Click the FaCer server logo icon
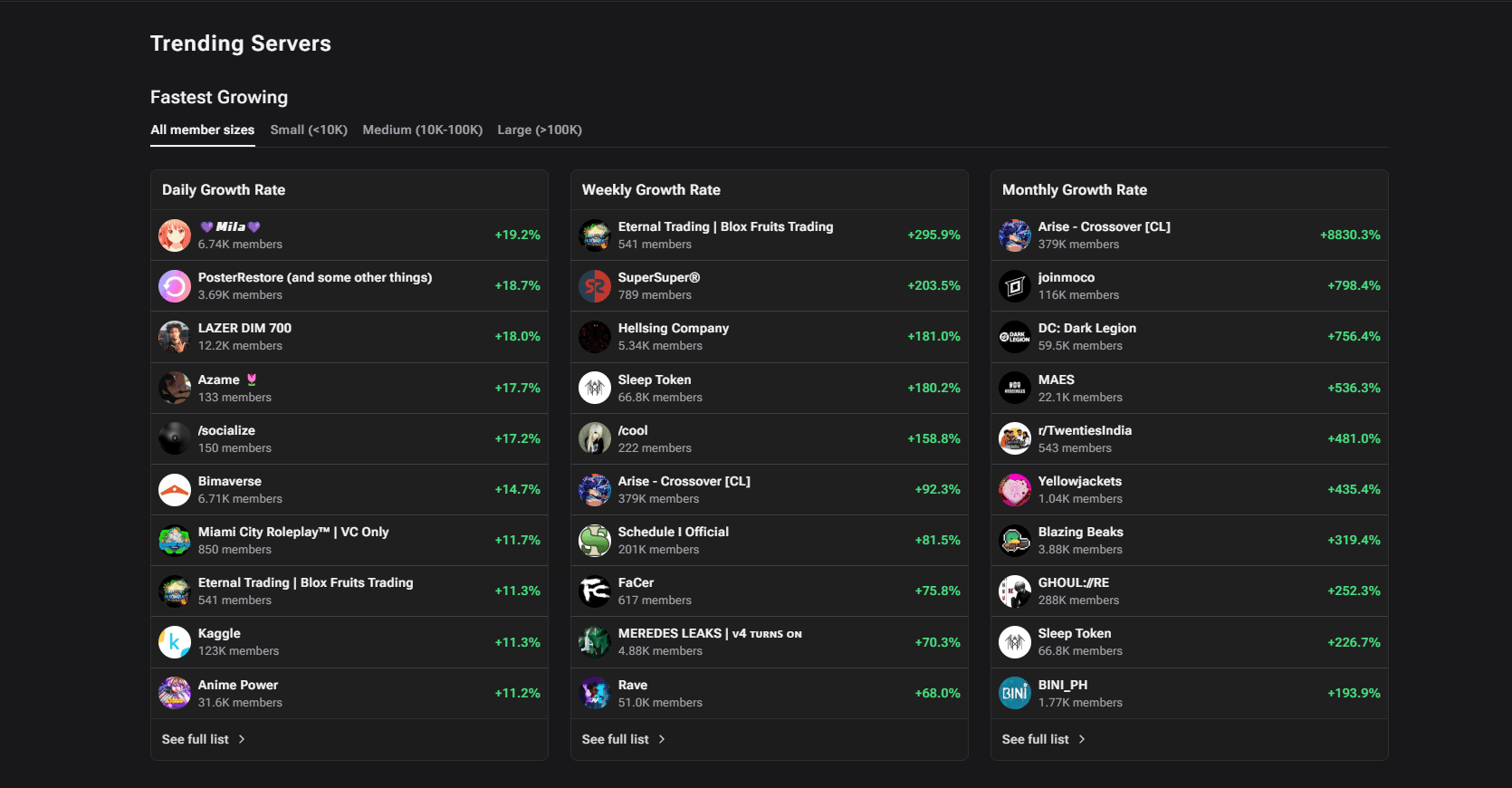Viewport: 1512px width, 788px height. [595, 591]
